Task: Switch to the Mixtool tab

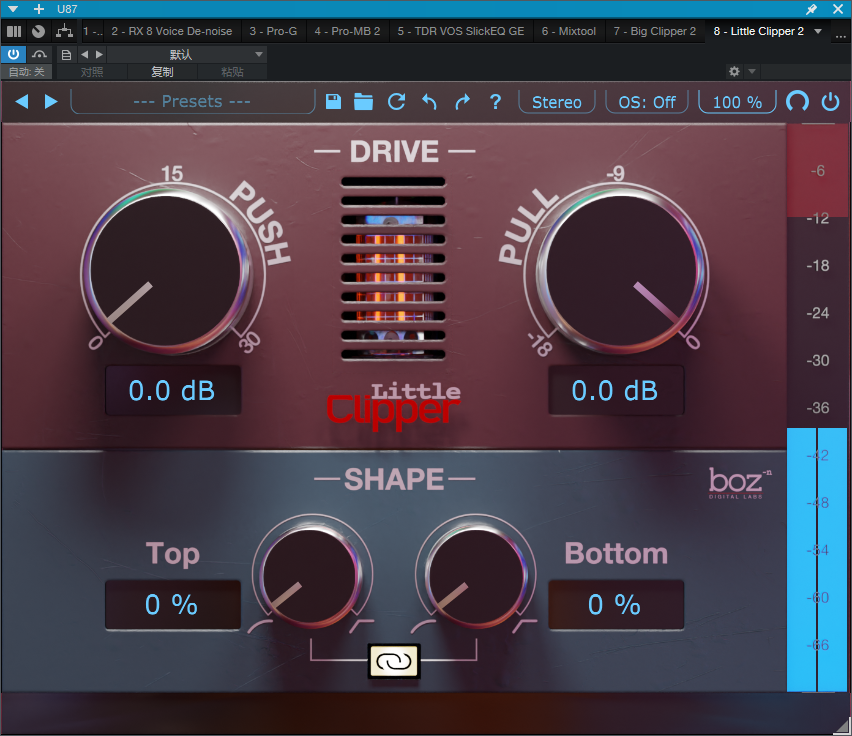Action: tap(569, 32)
